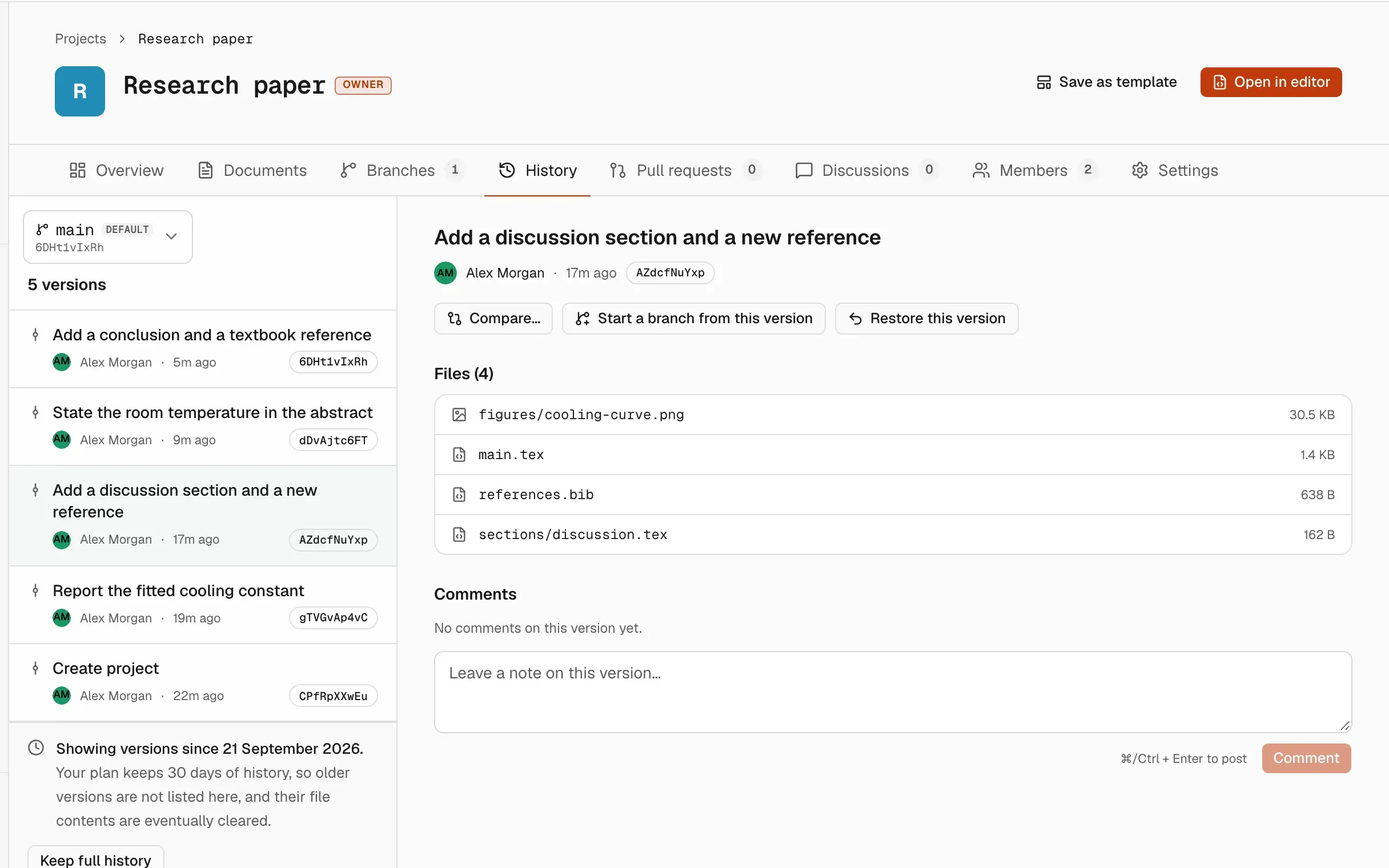Open the Overview tab
1389x868 pixels.
tap(117, 171)
